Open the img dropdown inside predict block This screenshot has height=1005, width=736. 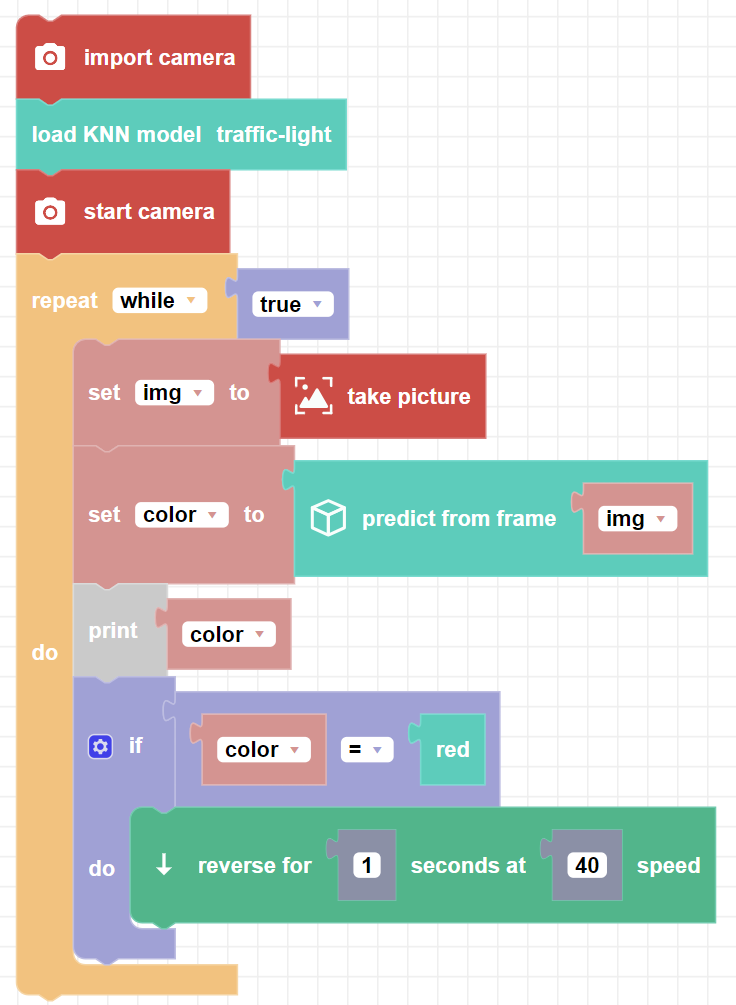(637, 519)
